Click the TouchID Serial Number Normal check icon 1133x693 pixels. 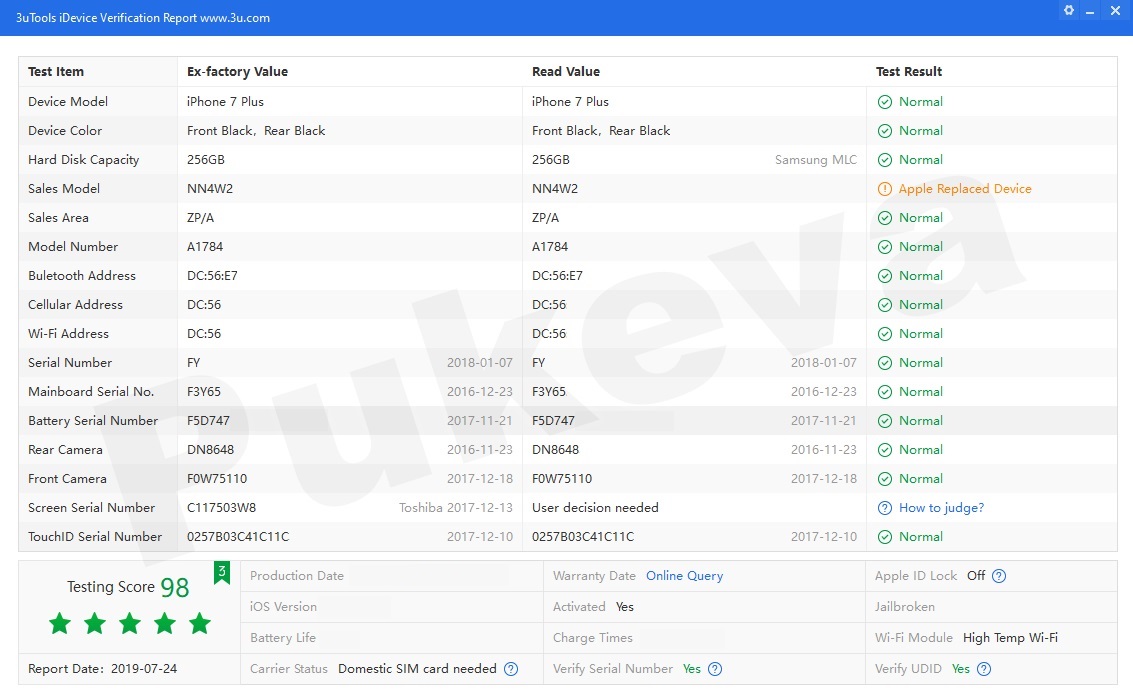pyautogui.click(x=884, y=537)
